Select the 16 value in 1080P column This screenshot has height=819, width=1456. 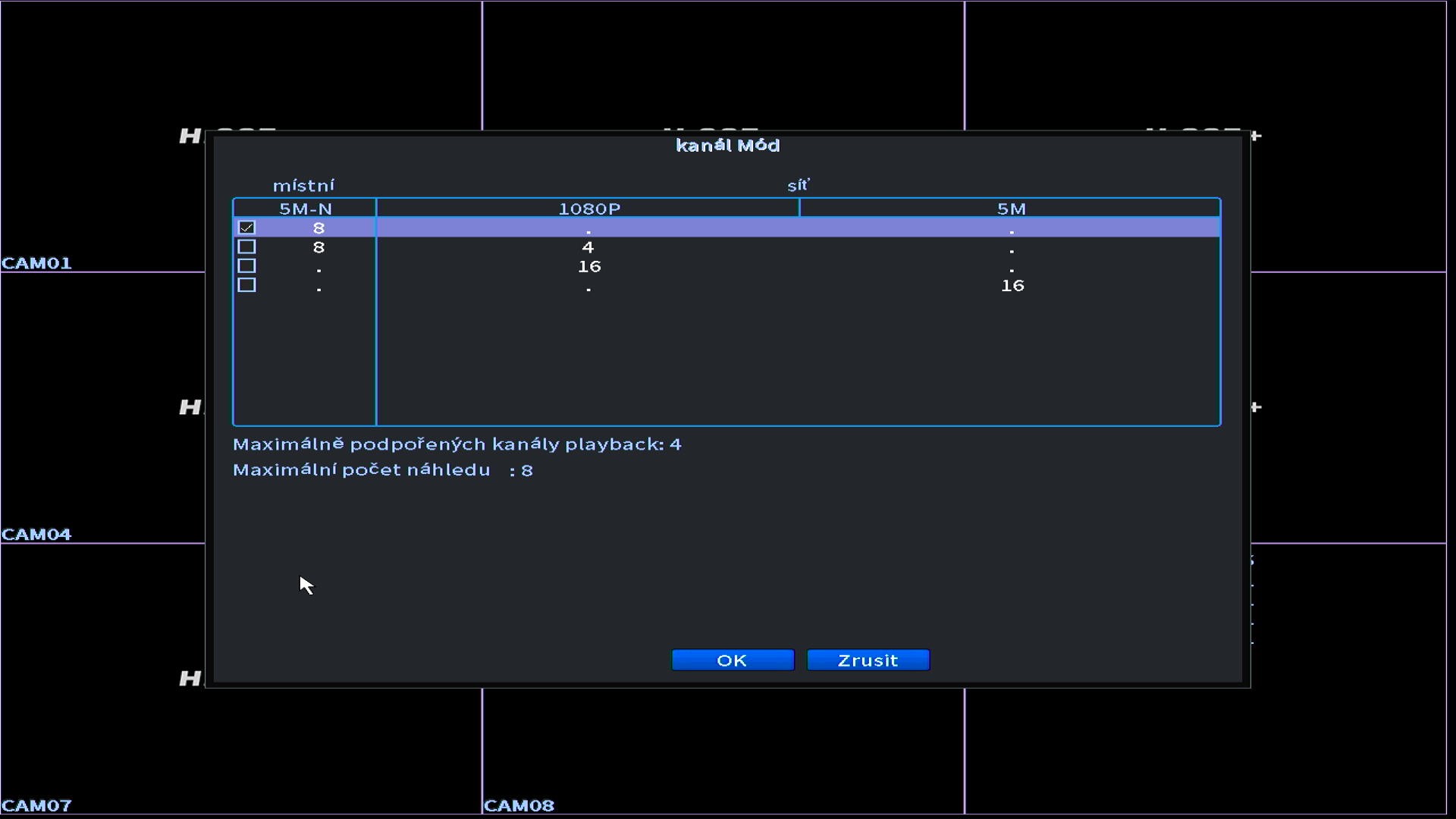(x=588, y=266)
